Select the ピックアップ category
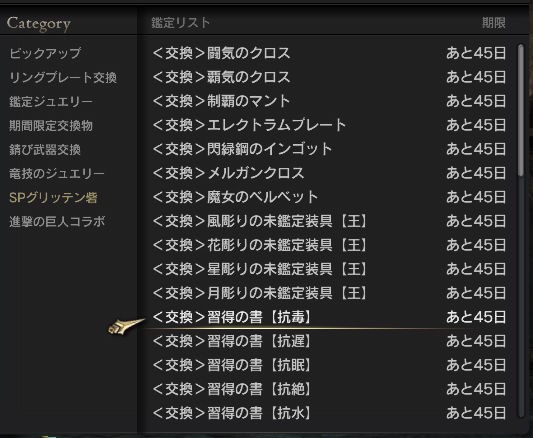The image size is (533, 438). [45, 53]
